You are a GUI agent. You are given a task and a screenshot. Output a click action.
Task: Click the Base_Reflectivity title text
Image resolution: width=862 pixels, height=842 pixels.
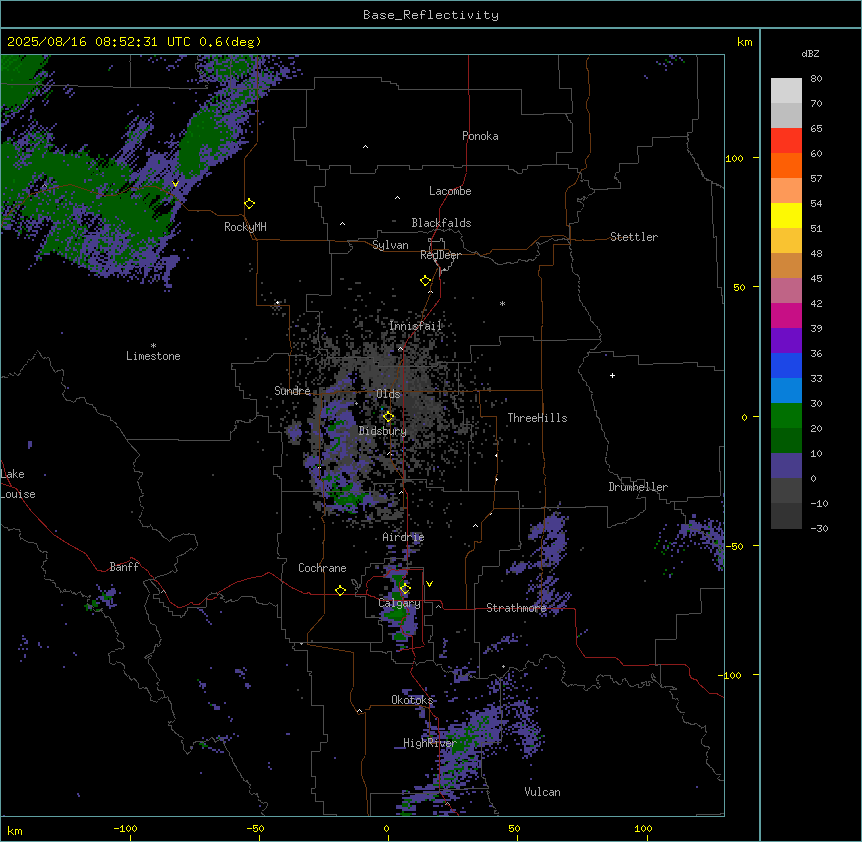[431, 15]
